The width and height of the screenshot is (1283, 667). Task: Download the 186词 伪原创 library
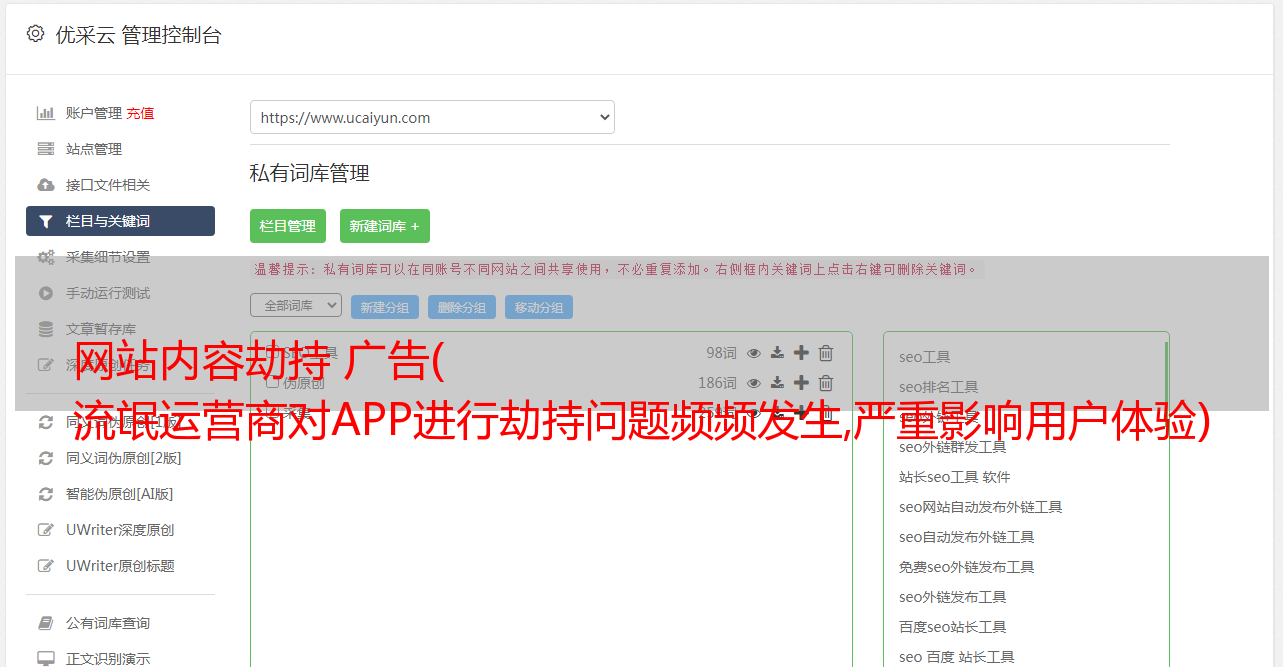(x=777, y=383)
